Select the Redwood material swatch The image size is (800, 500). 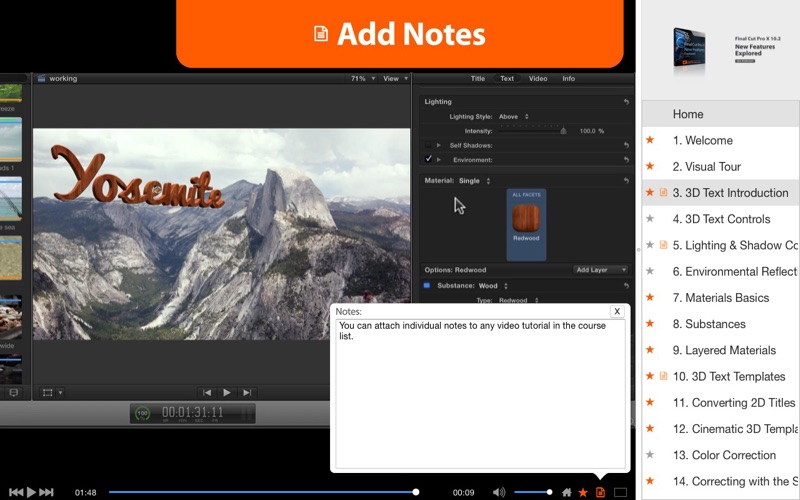[526, 224]
